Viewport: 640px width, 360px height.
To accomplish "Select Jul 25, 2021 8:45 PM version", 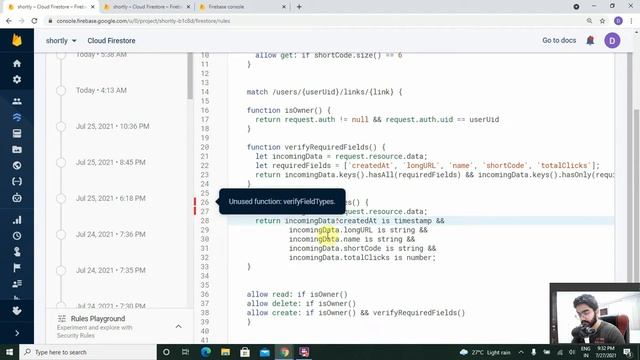I will coord(111,162).
